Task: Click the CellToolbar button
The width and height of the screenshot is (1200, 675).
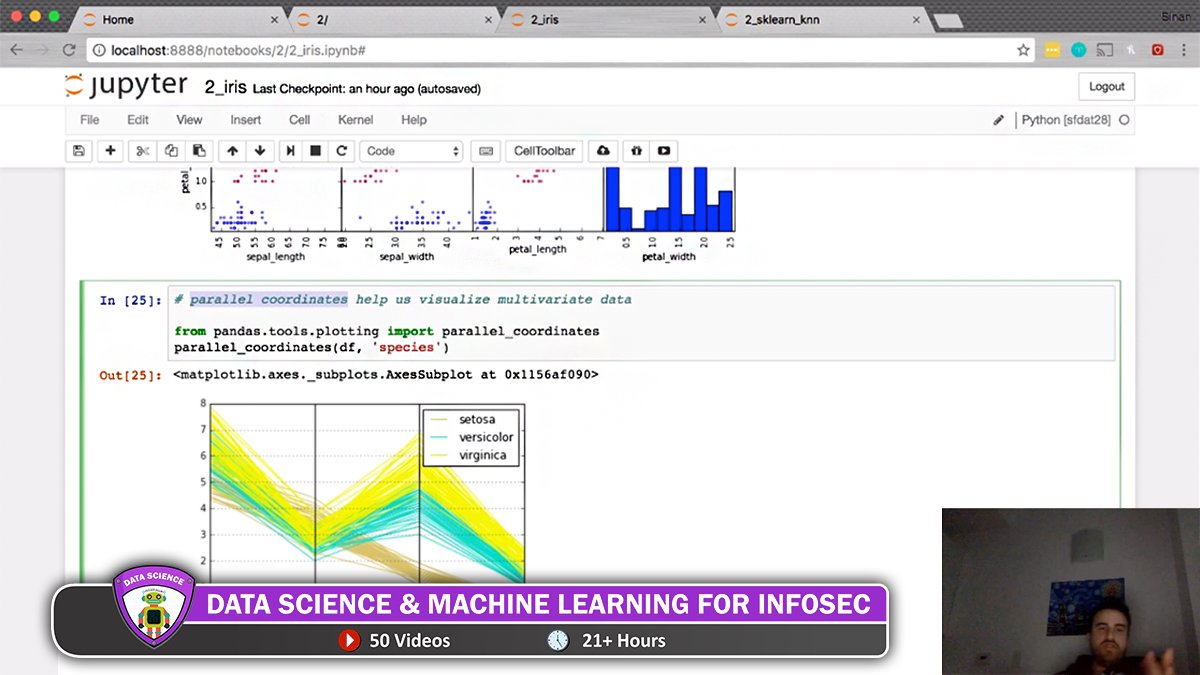Action: click(544, 150)
